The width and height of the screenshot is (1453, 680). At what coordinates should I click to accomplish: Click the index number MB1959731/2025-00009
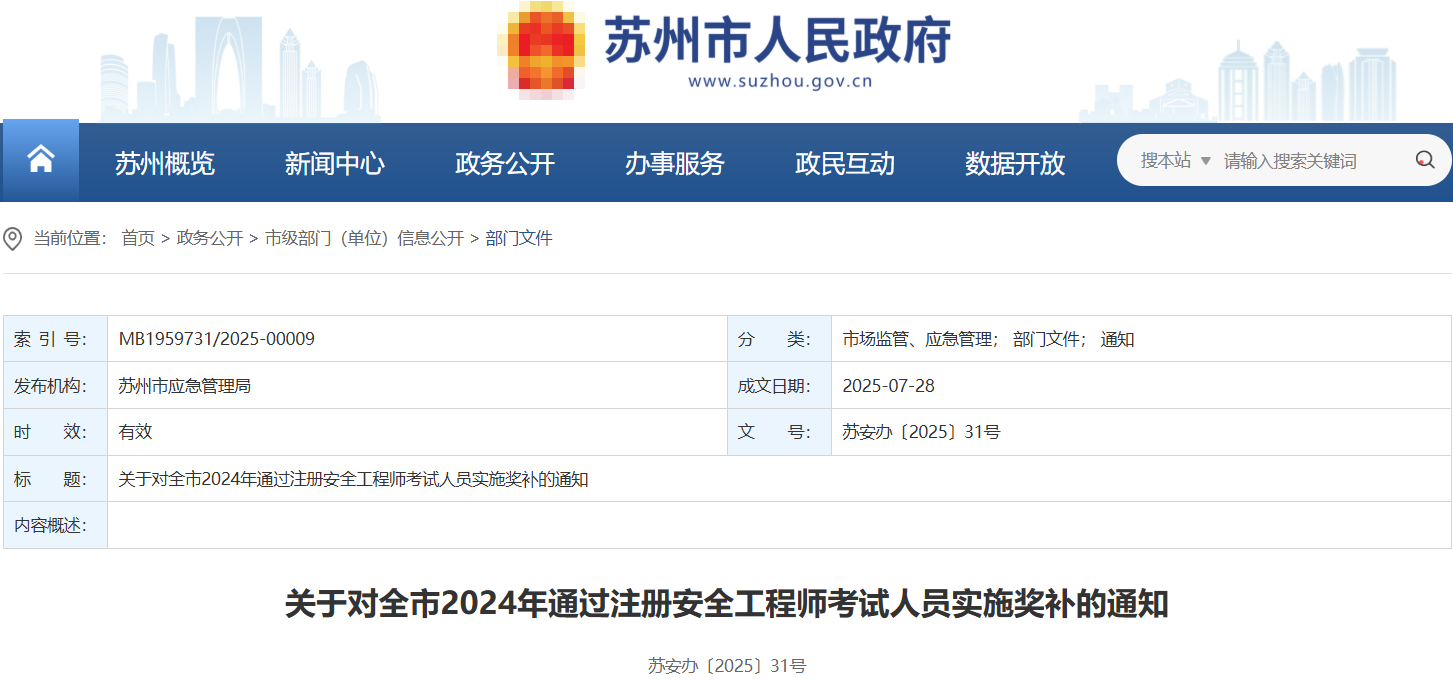click(x=217, y=339)
